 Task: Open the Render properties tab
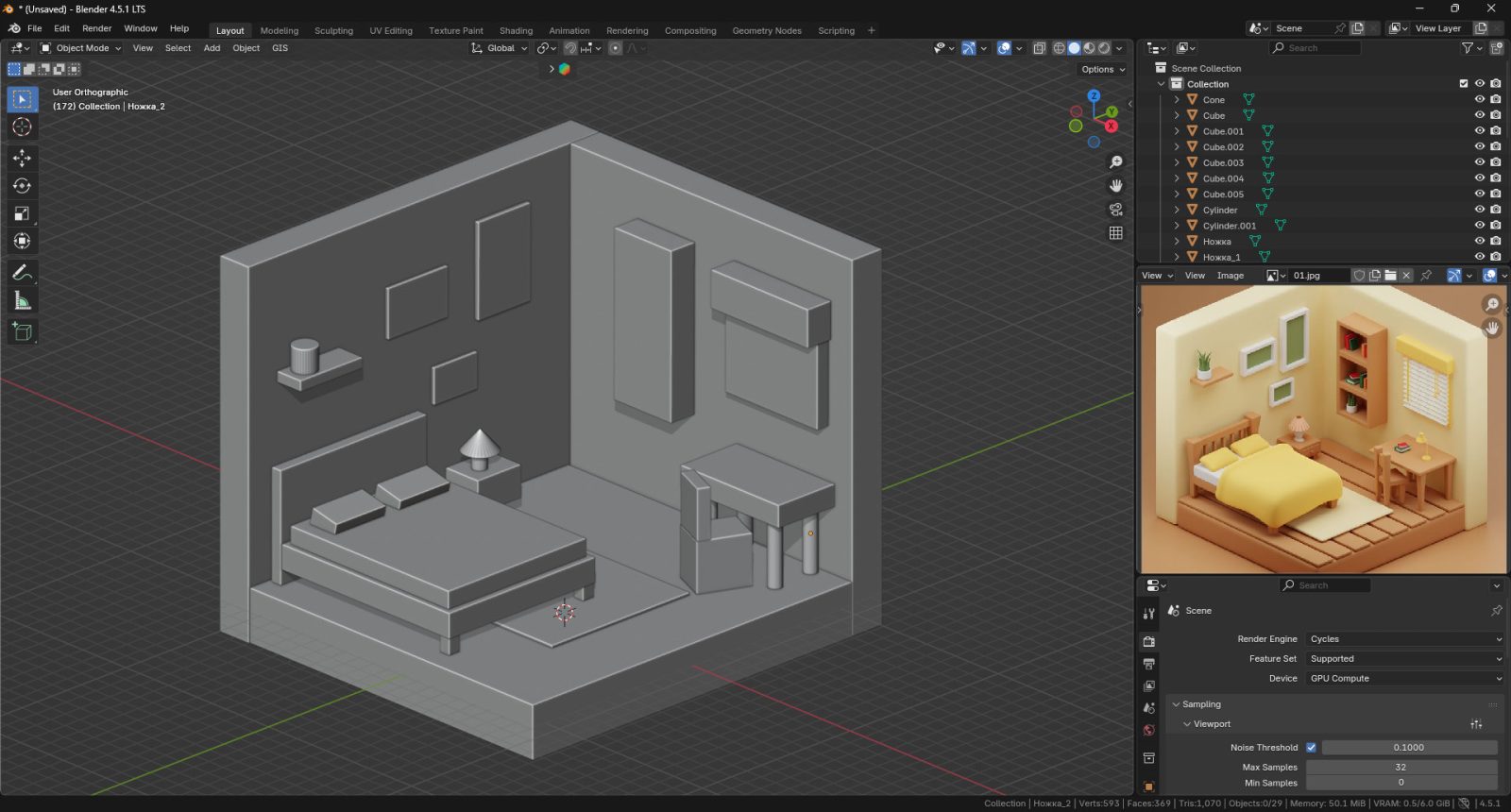click(x=1148, y=642)
